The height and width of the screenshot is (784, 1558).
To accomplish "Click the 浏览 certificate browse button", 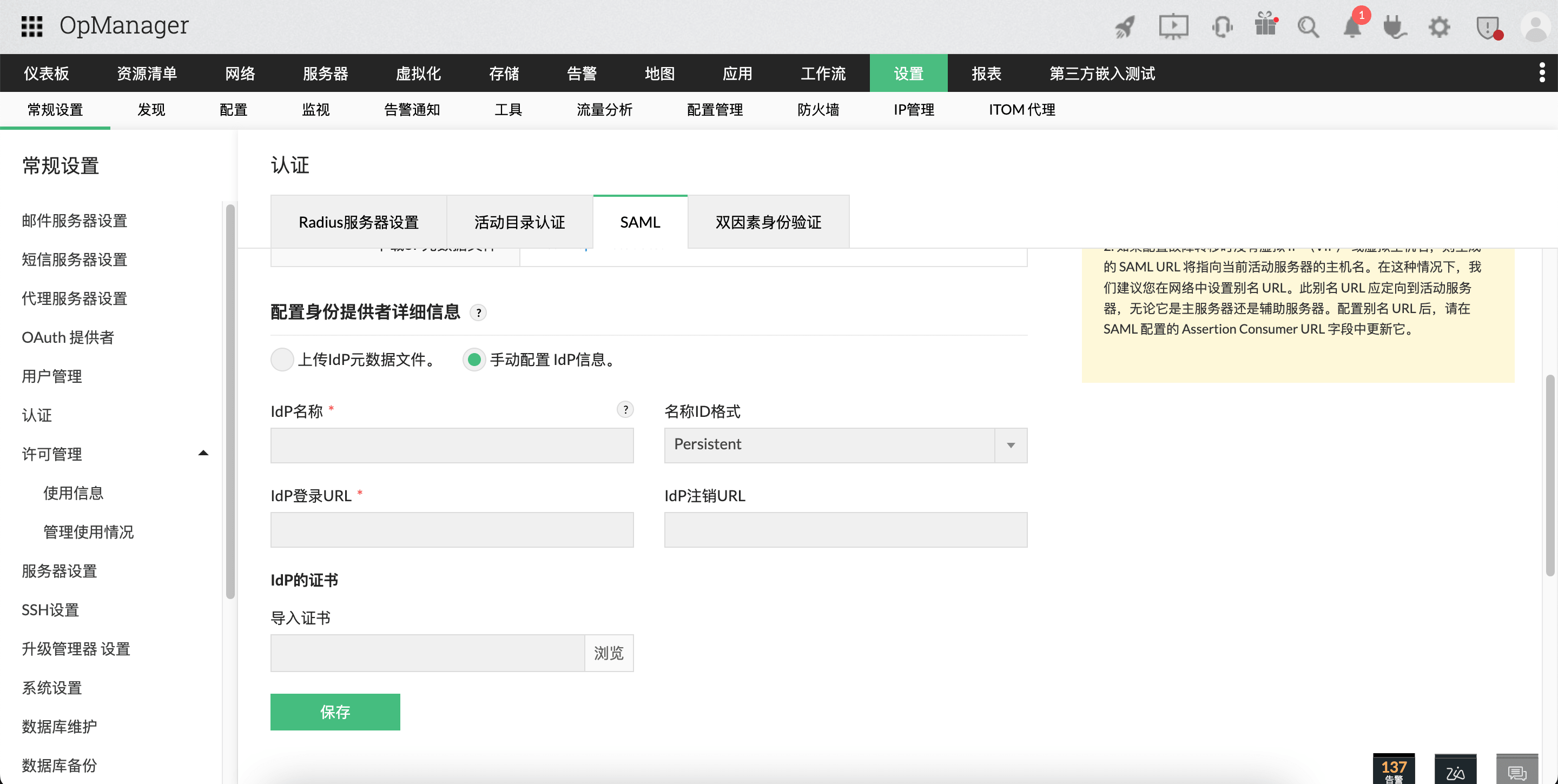I will pyautogui.click(x=609, y=653).
